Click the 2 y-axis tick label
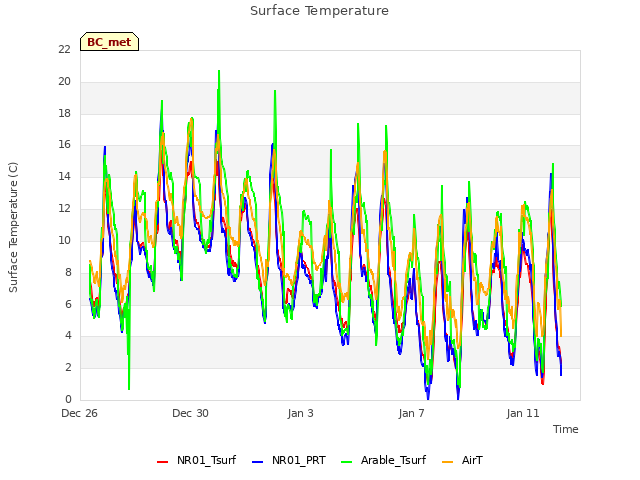 pyautogui.click(x=68, y=367)
